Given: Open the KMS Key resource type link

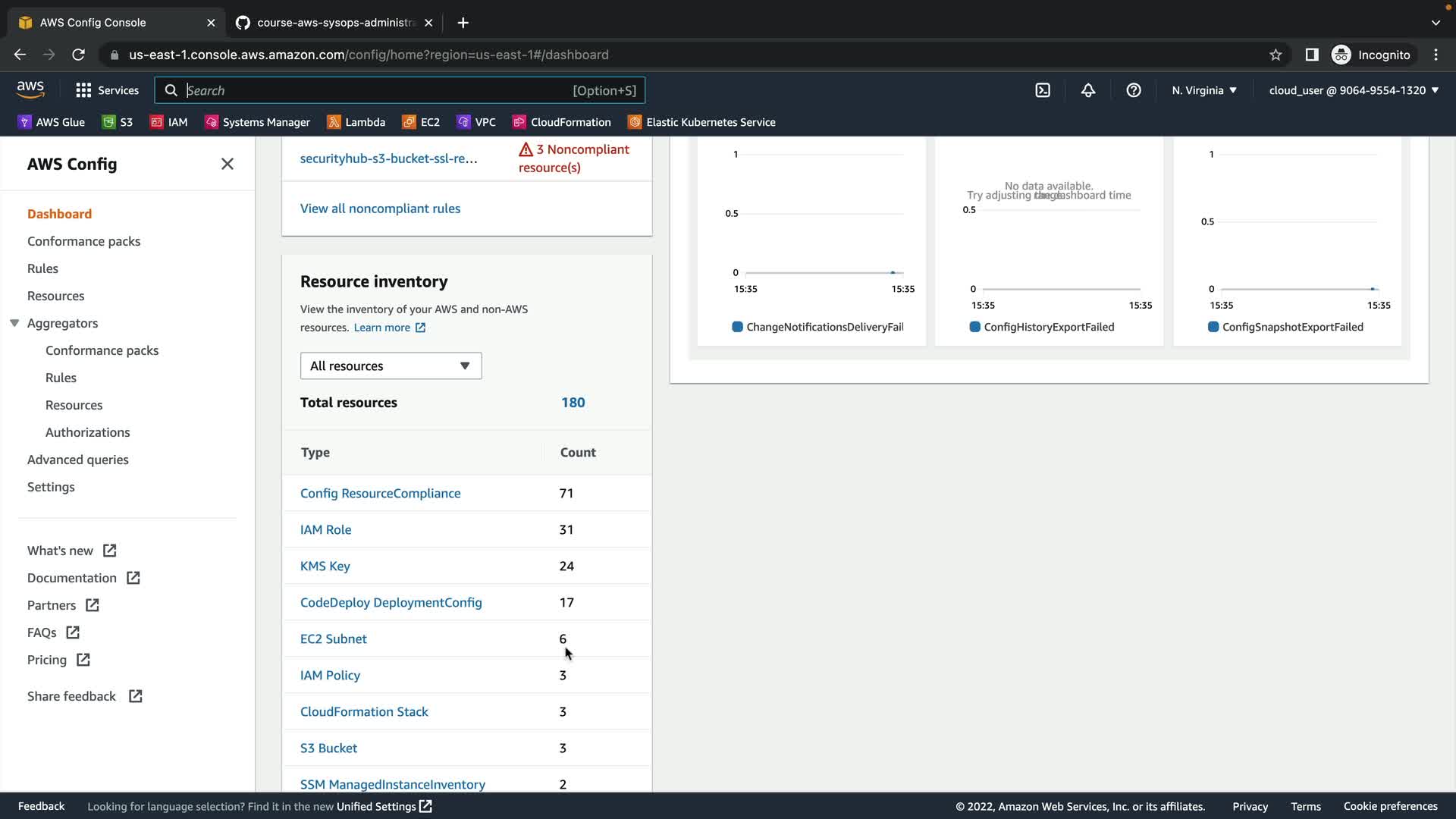Looking at the screenshot, I should [325, 566].
